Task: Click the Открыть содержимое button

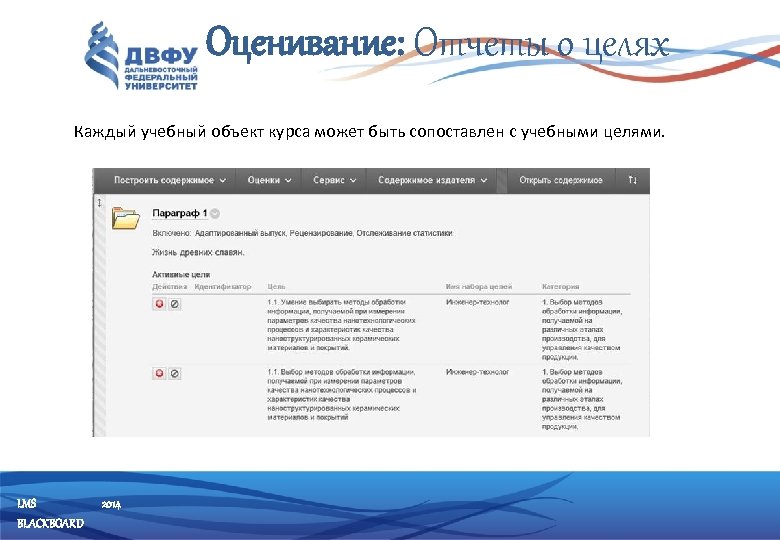Action: 561,180
